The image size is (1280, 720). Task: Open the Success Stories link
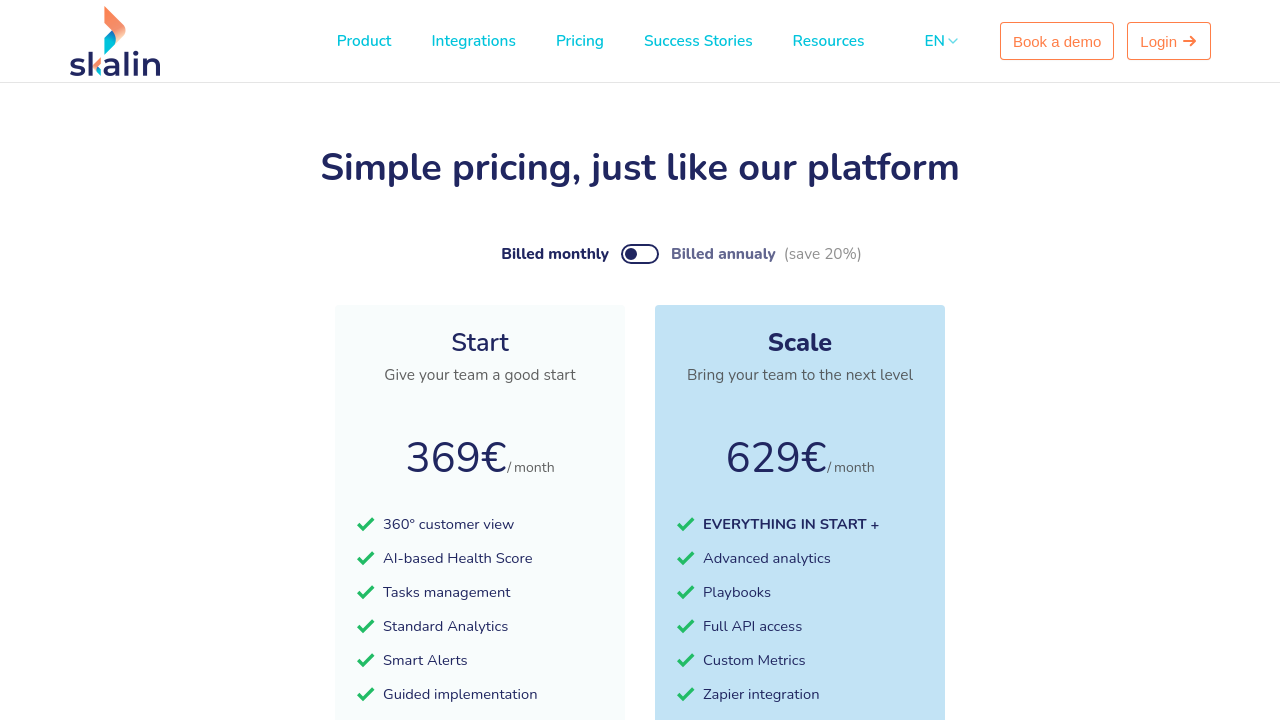click(x=698, y=41)
